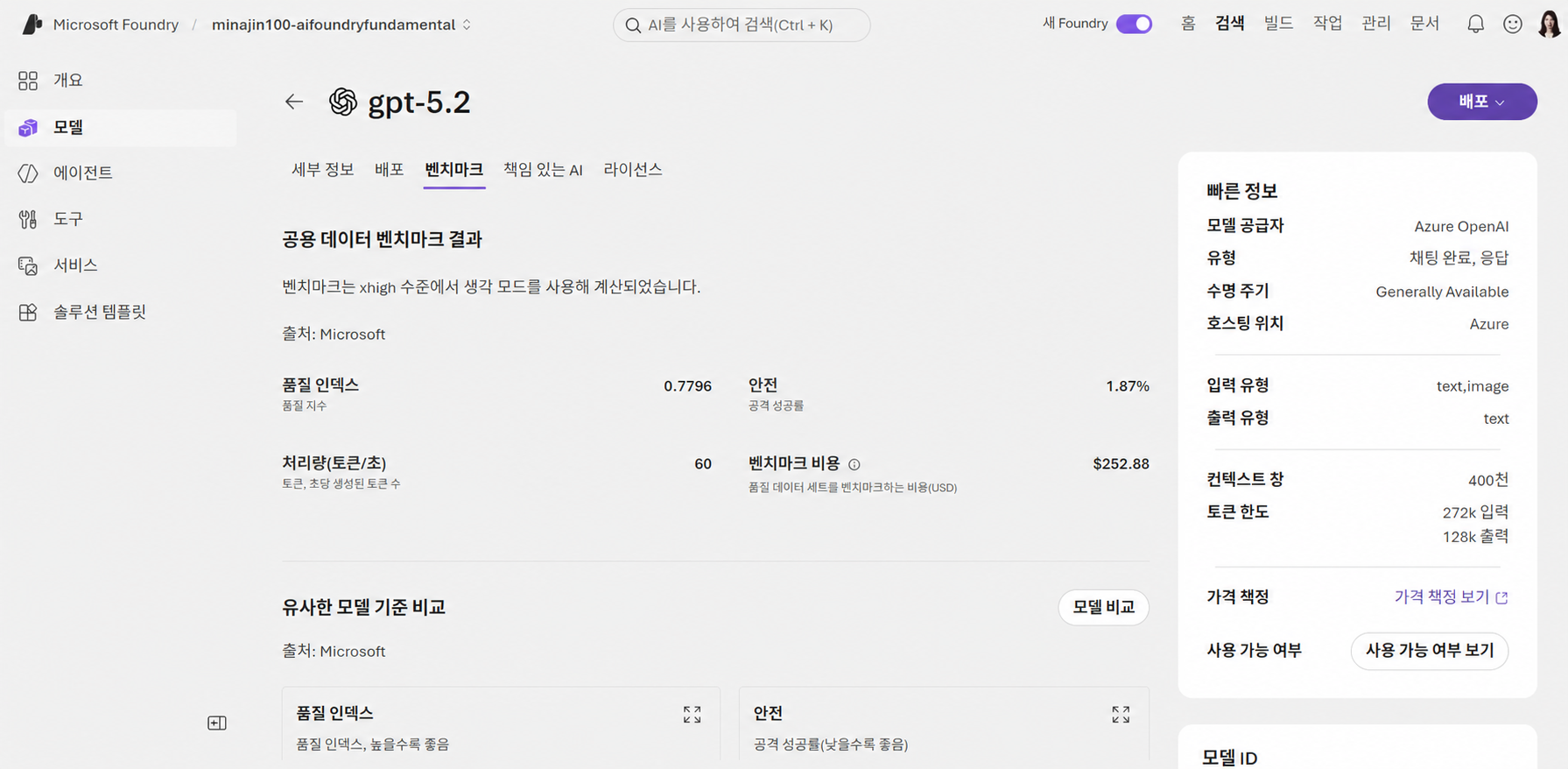Select the 에이전트 sidebar label
The image size is (1568, 769).
[x=83, y=173]
